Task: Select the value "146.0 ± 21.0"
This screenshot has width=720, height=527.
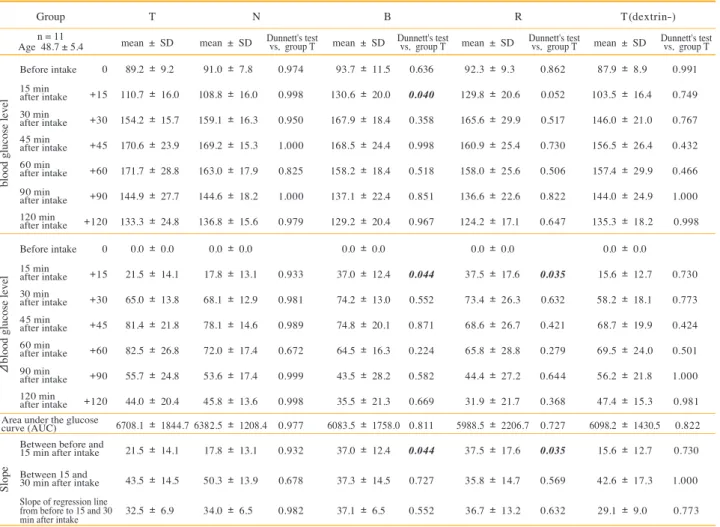Action: [622, 120]
